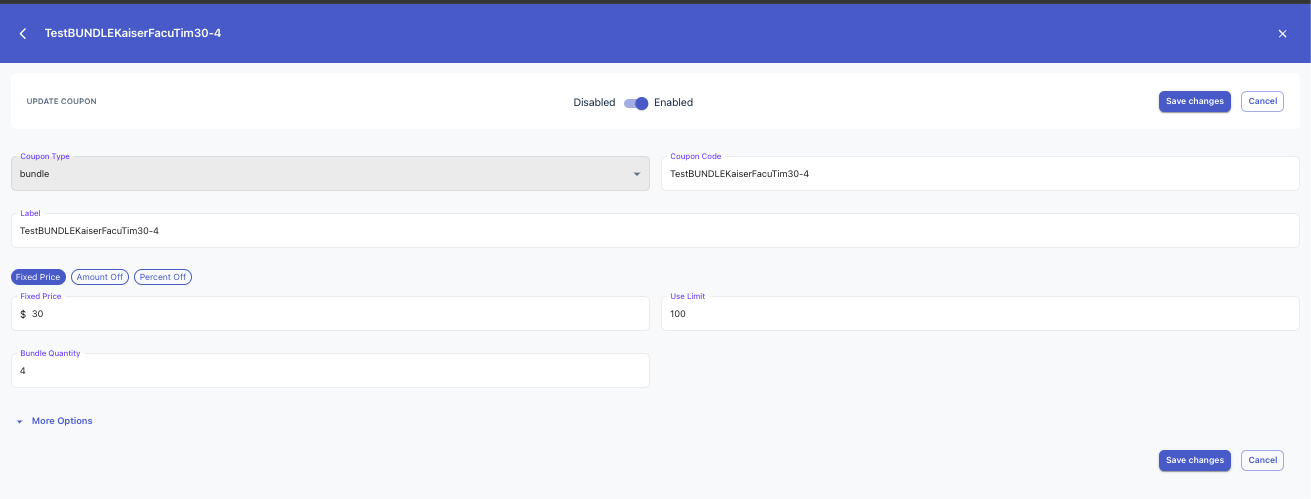1311x499 pixels.
Task: Go back using the header arrow
Action: tap(23, 34)
